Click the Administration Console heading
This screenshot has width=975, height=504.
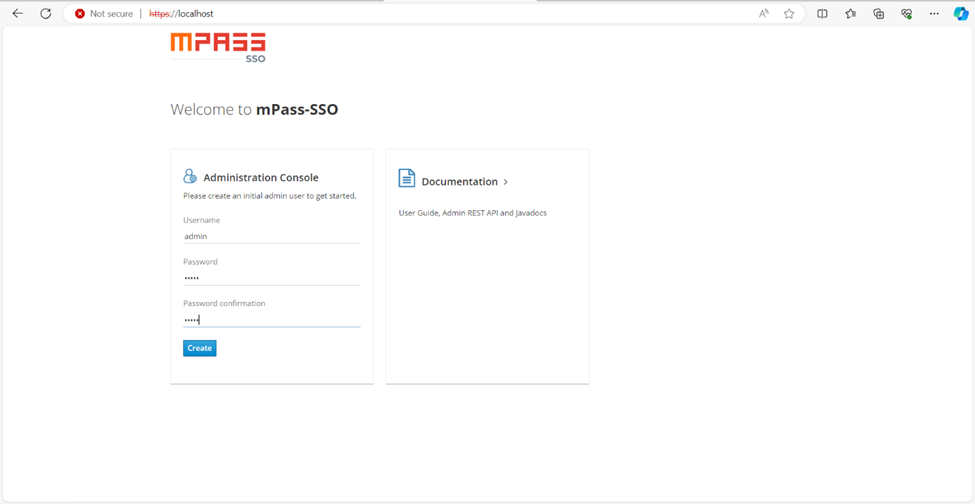pos(261,177)
